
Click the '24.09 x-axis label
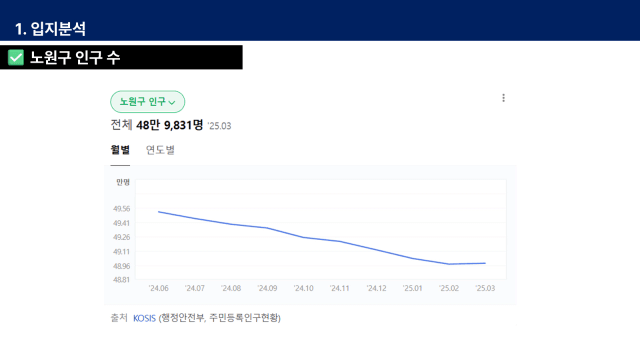(267, 288)
